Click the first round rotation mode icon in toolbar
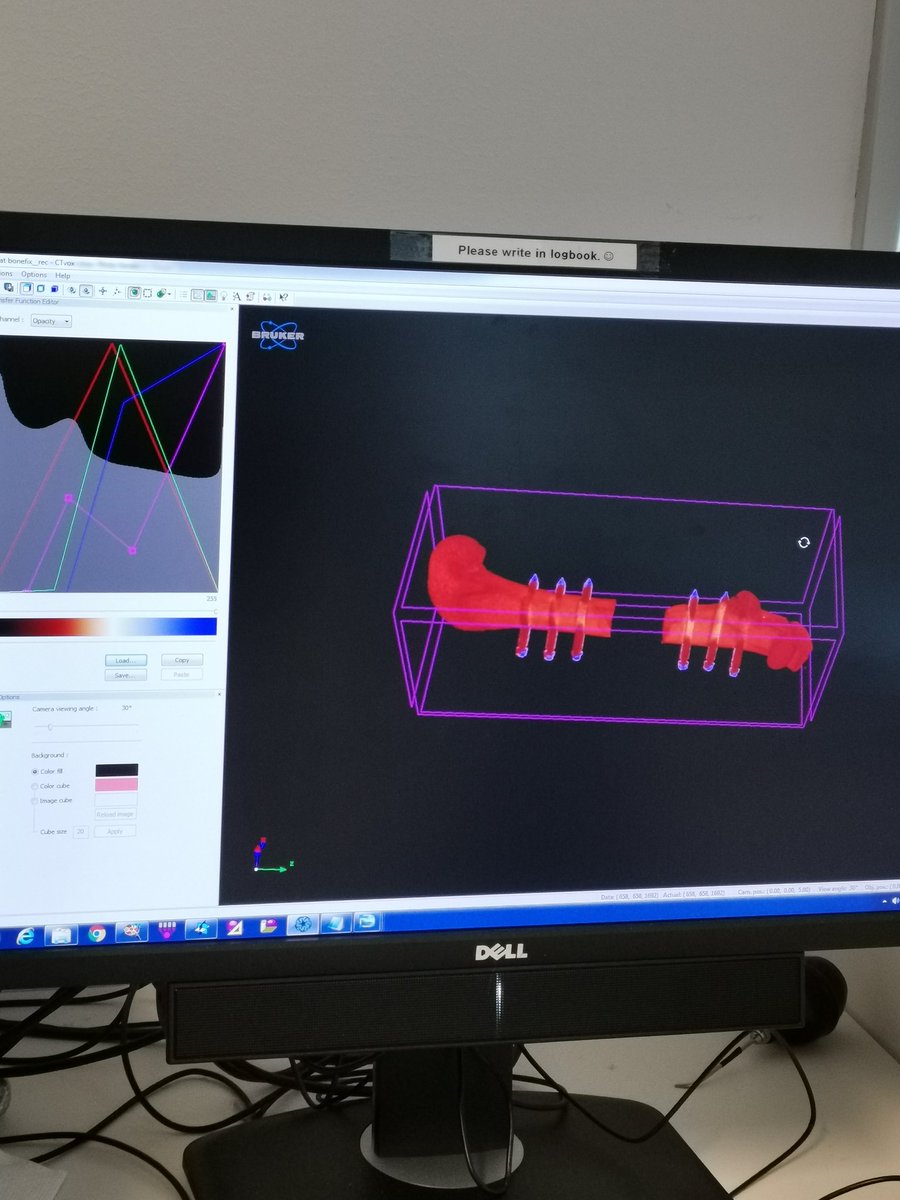This screenshot has height=1200, width=900. click(71, 290)
